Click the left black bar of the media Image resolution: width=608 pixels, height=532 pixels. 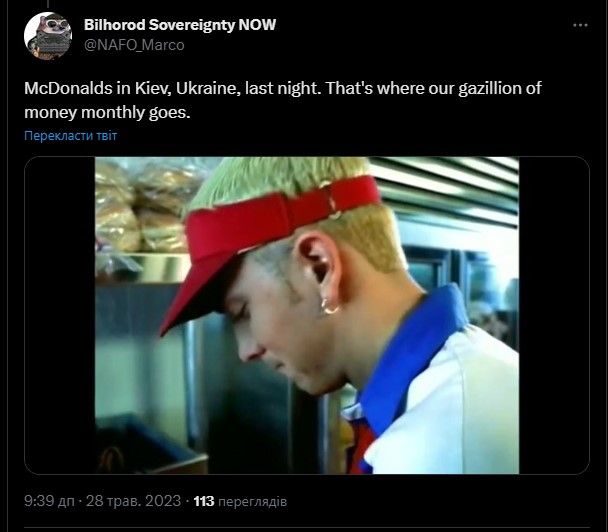click(60, 315)
